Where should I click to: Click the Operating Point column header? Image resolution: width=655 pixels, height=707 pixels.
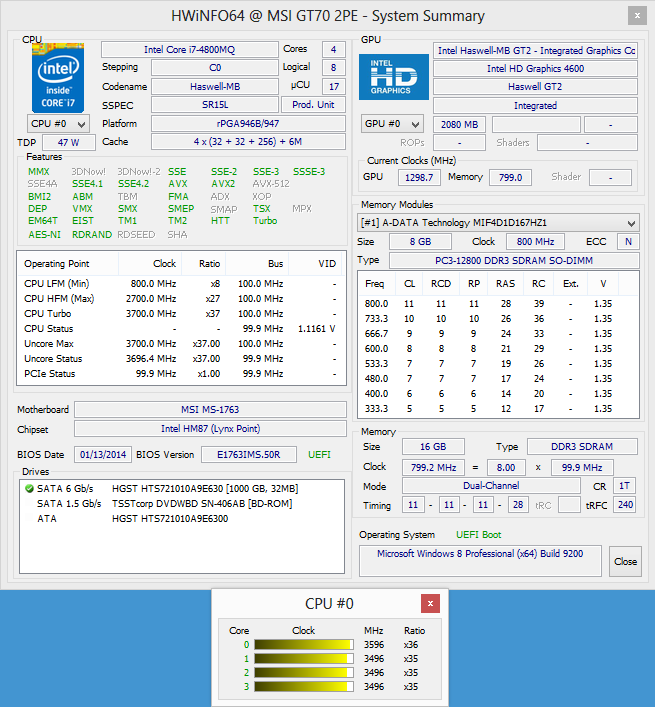coord(68,264)
